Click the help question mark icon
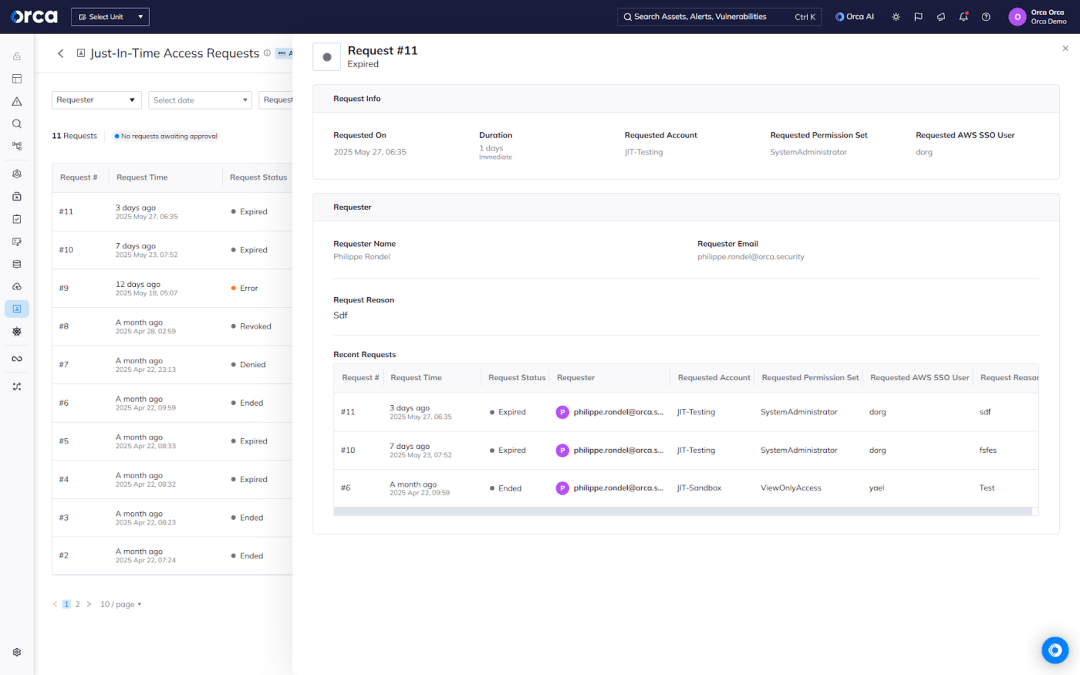The height and width of the screenshot is (675, 1080). pyautogui.click(x=986, y=17)
